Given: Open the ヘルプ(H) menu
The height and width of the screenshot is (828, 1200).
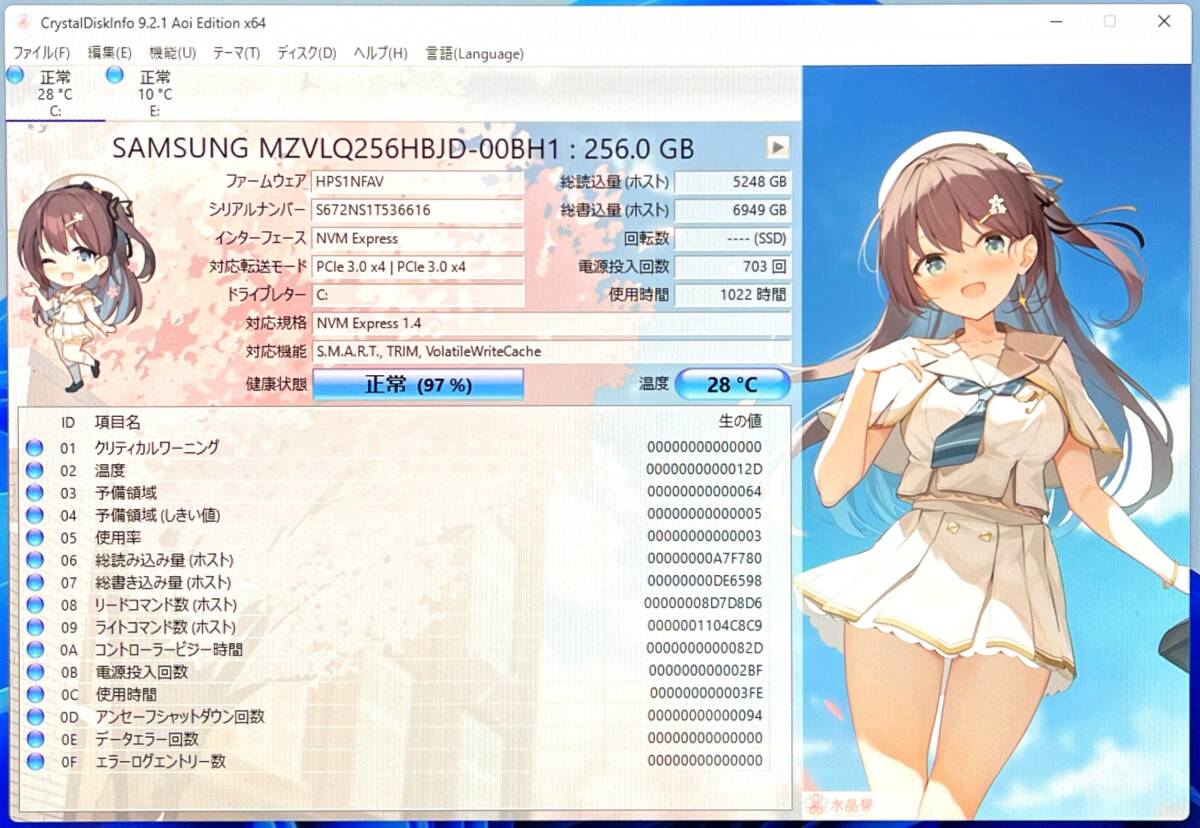Looking at the screenshot, I should [380, 53].
